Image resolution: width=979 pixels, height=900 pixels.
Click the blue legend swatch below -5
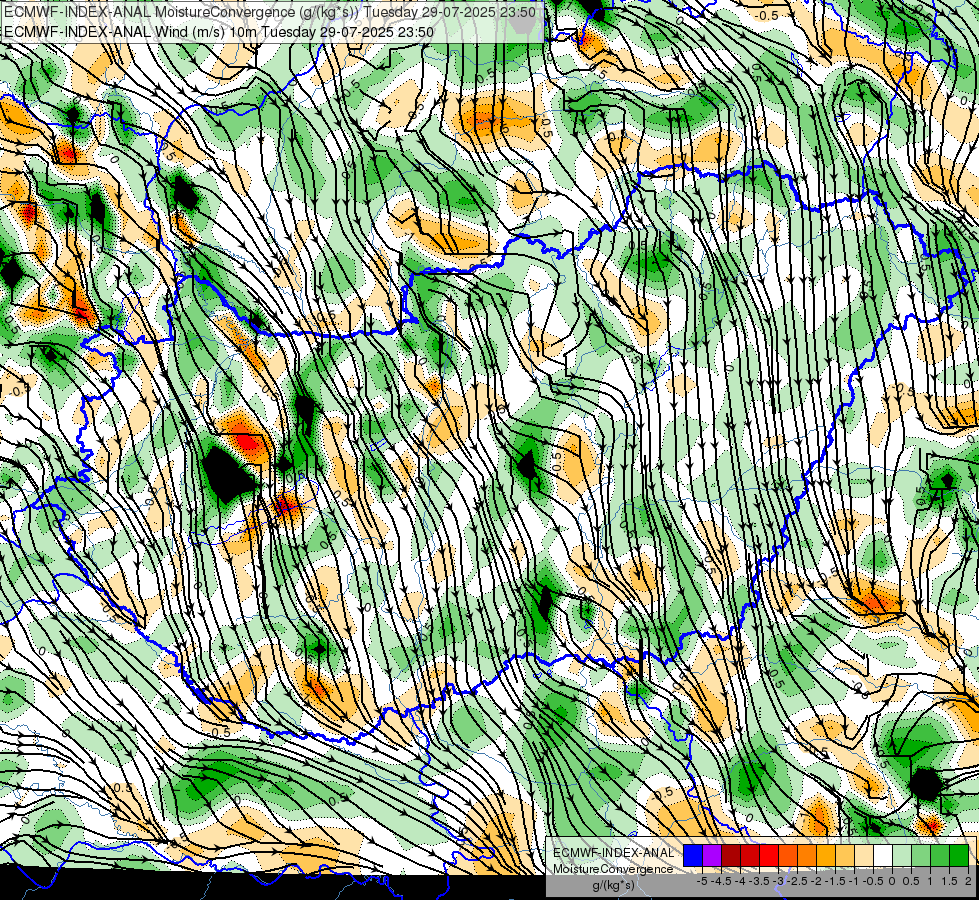pos(693,856)
